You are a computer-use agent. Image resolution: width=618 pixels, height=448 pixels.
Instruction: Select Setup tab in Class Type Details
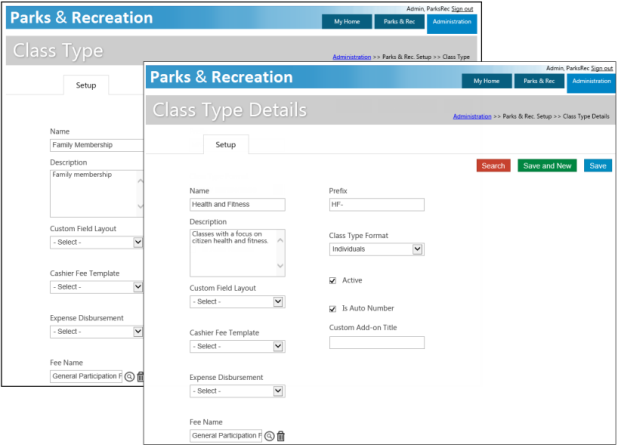click(226, 145)
